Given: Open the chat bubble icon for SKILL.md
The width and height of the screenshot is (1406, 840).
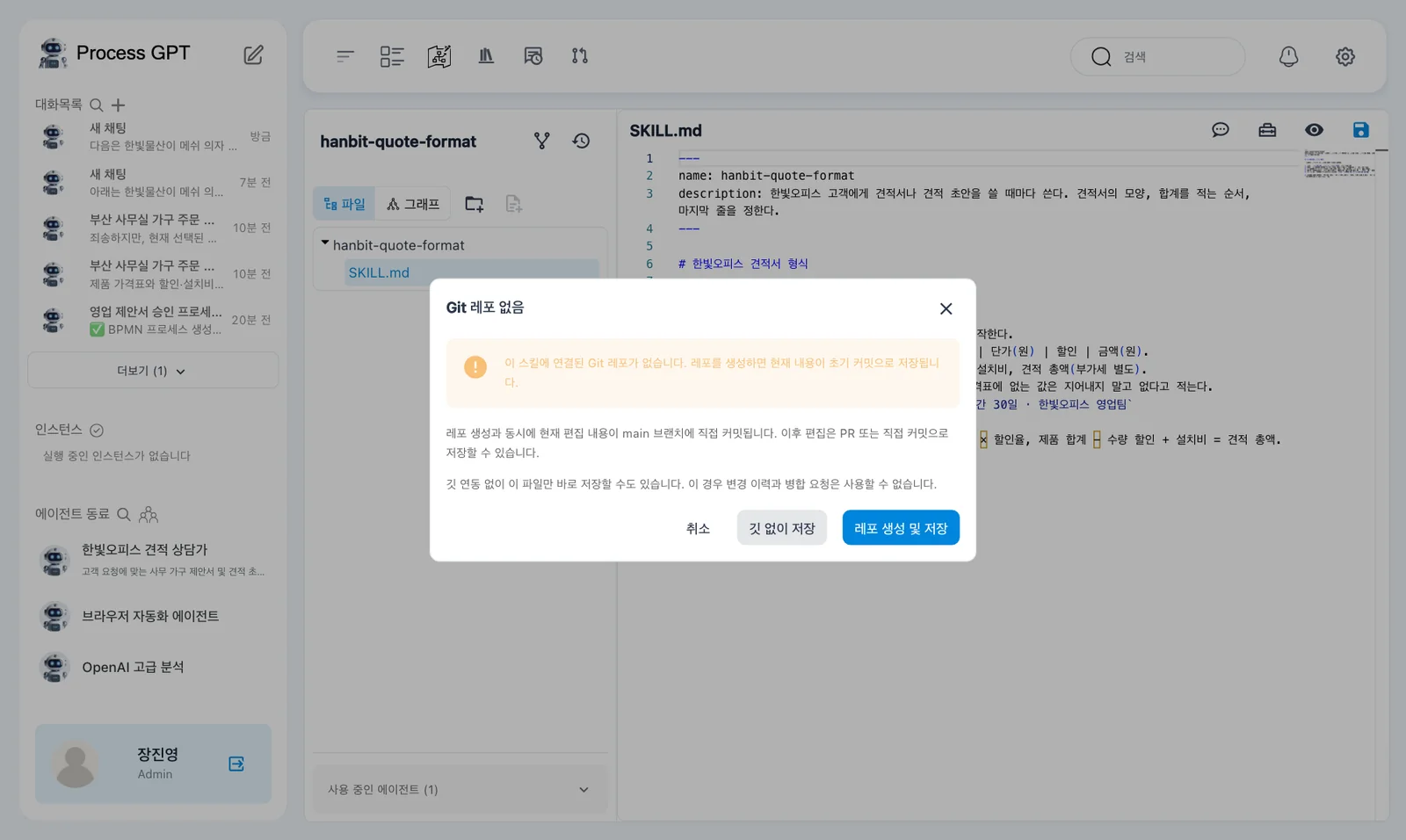Looking at the screenshot, I should coord(1221,130).
